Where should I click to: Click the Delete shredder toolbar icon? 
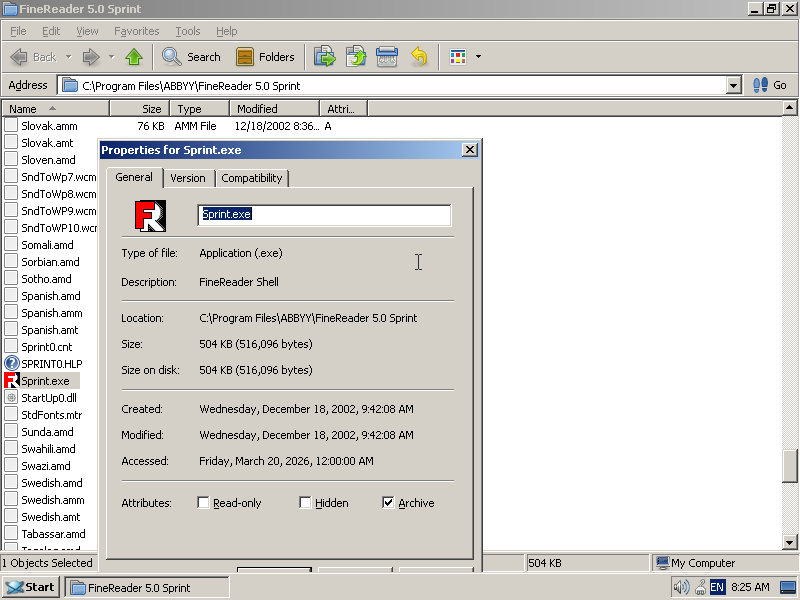[387, 57]
